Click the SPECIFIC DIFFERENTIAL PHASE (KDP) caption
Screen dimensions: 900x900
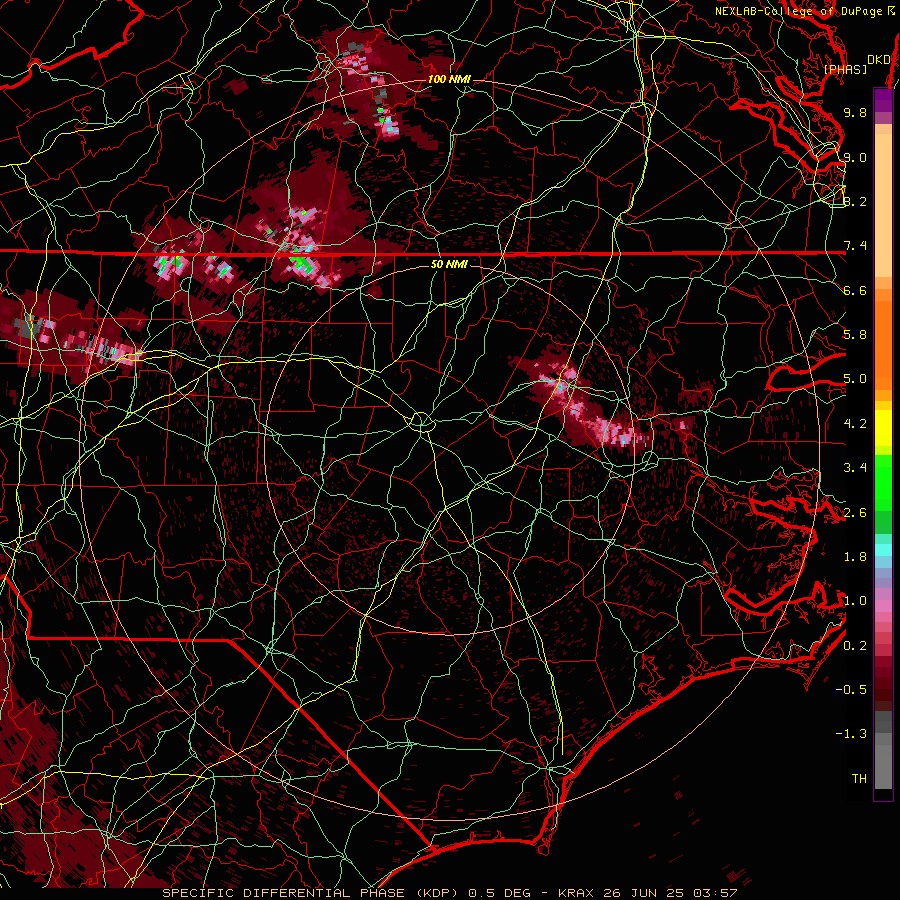point(312,893)
